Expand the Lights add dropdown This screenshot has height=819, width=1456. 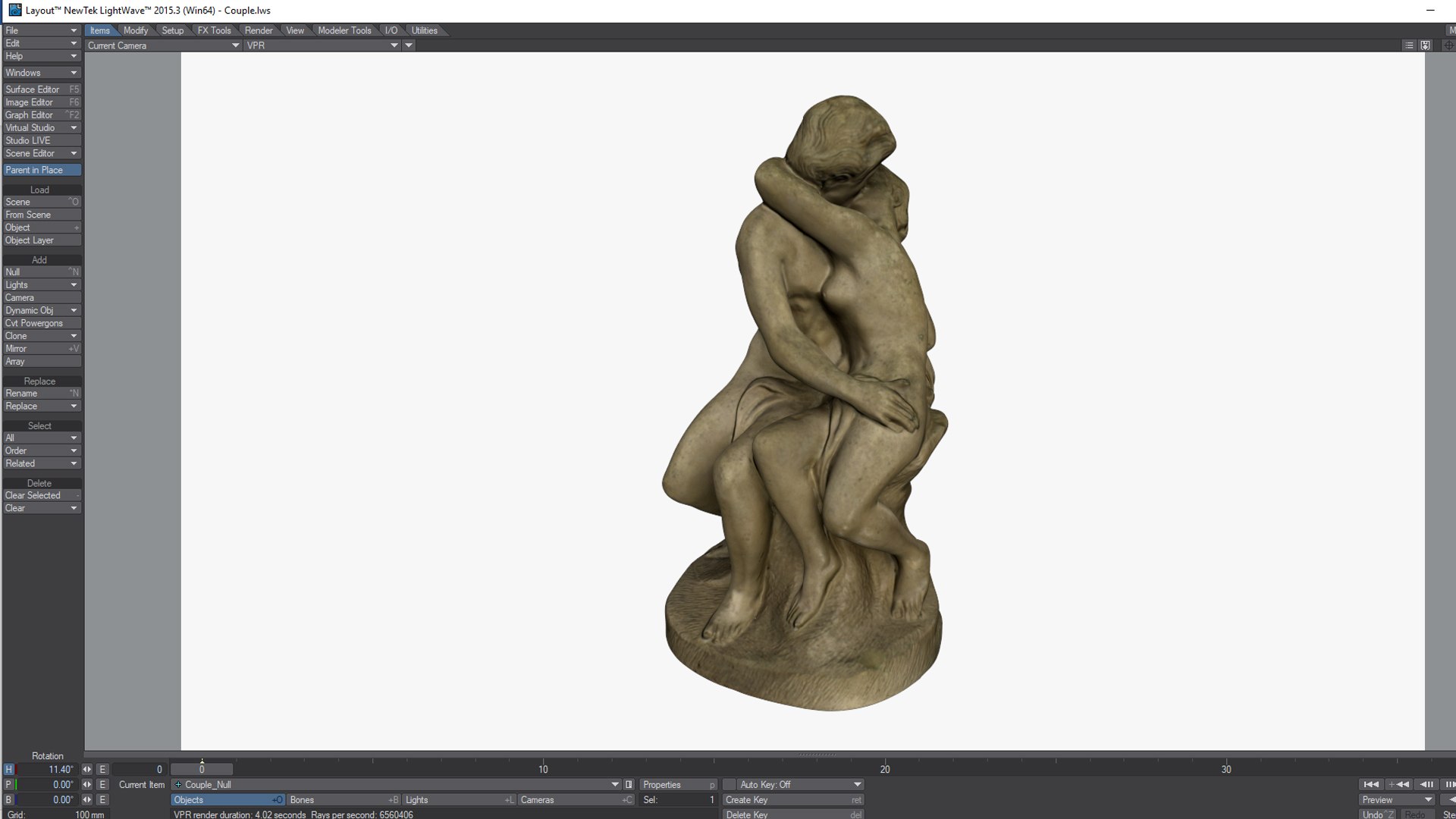[42, 284]
